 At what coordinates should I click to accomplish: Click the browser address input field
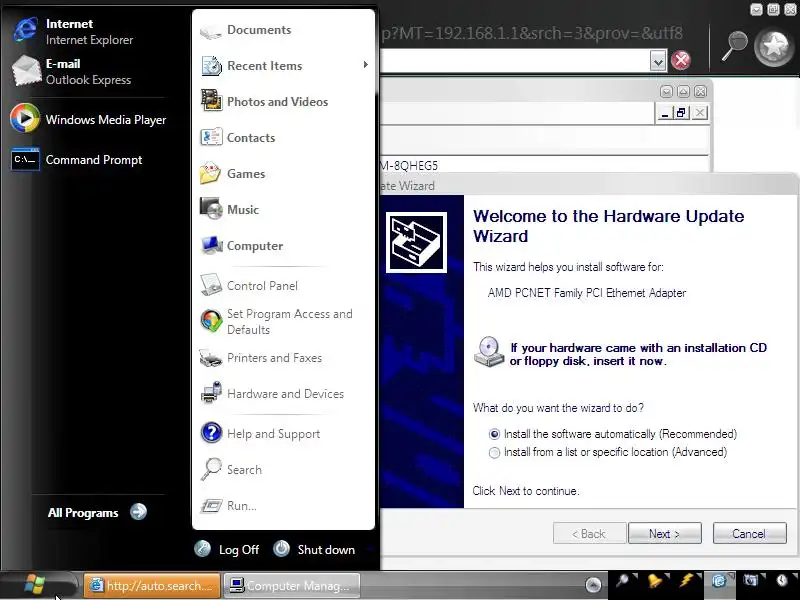point(515,61)
